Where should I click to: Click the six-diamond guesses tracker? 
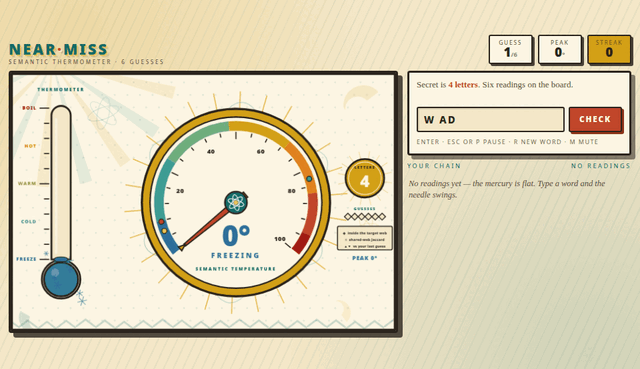pyautogui.click(x=364, y=216)
